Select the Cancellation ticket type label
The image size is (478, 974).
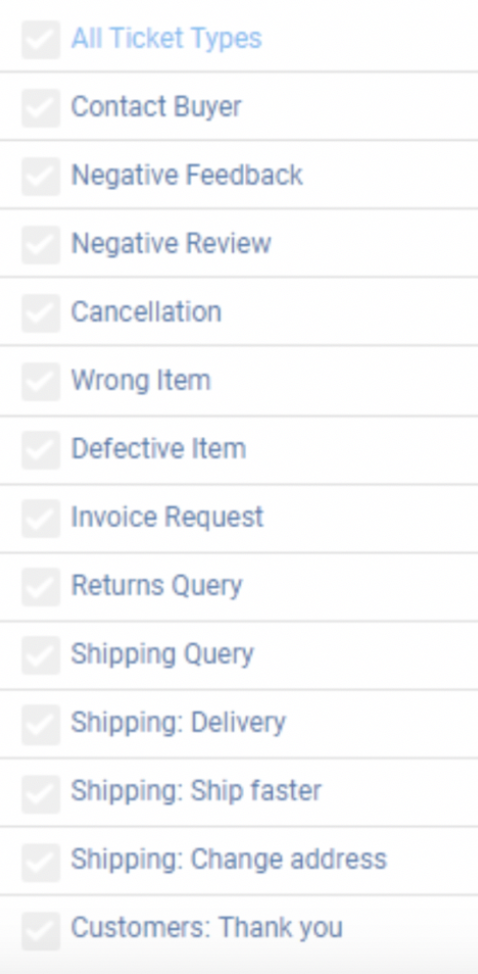pyautogui.click(x=146, y=311)
